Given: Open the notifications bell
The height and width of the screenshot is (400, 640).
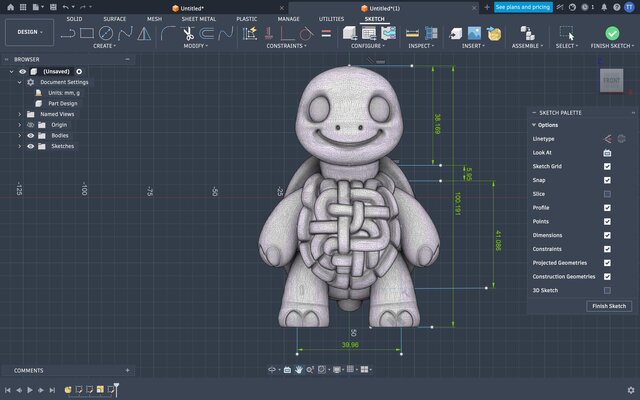Looking at the screenshot, I should [604, 7].
